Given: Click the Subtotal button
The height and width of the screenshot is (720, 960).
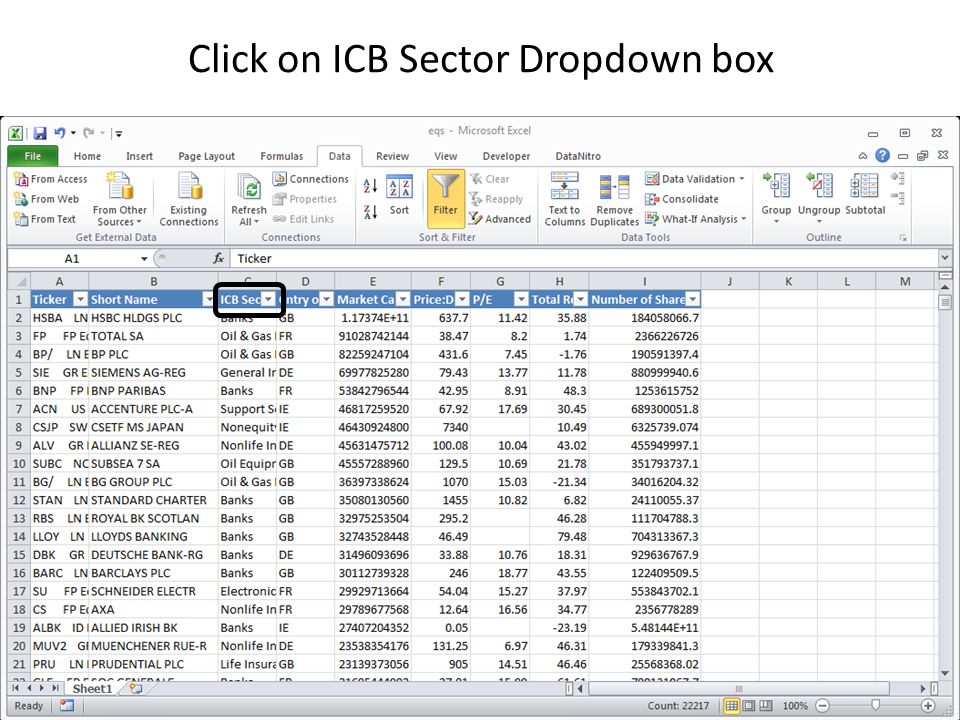Looking at the screenshot, I should tap(864, 195).
